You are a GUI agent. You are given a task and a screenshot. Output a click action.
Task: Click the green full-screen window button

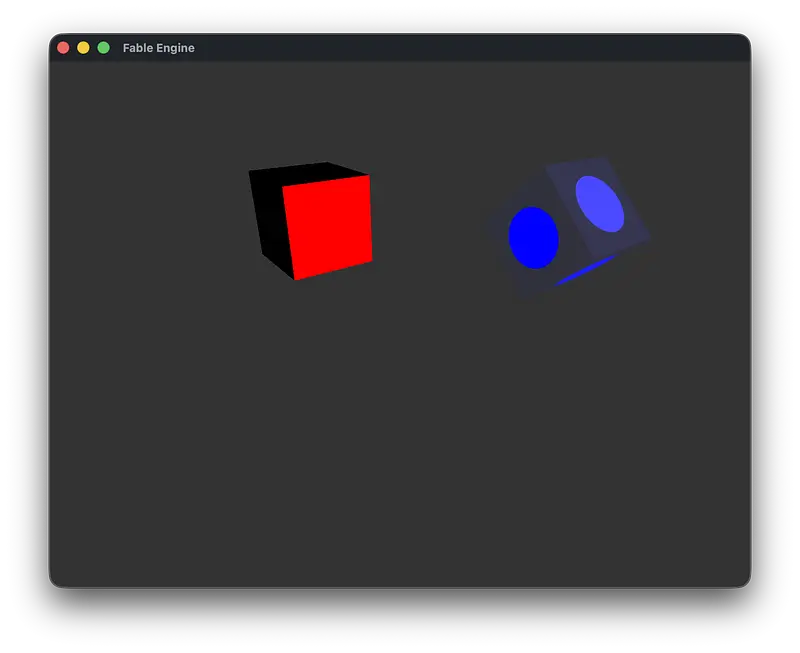pyautogui.click(x=103, y=48)
